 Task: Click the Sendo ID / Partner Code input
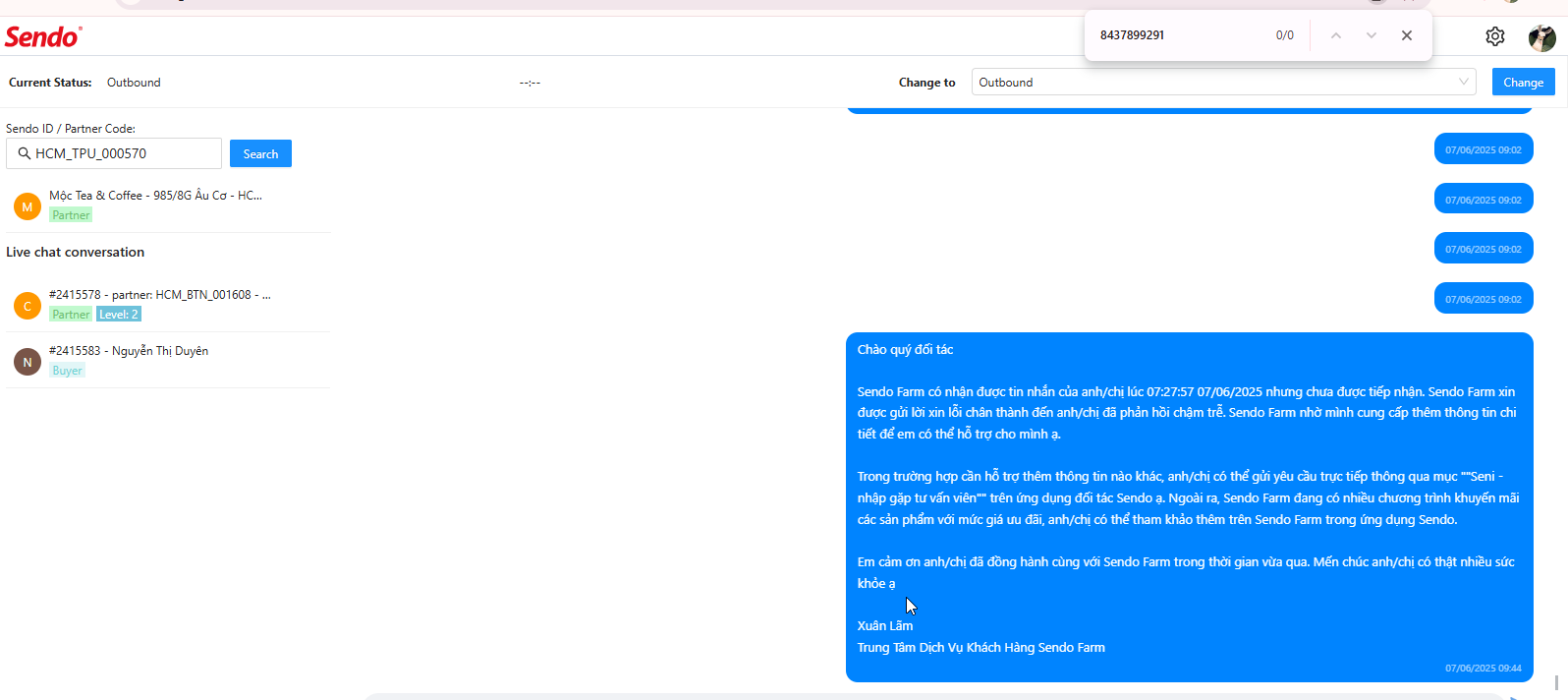pyautogui.click(x=114, y=153)
